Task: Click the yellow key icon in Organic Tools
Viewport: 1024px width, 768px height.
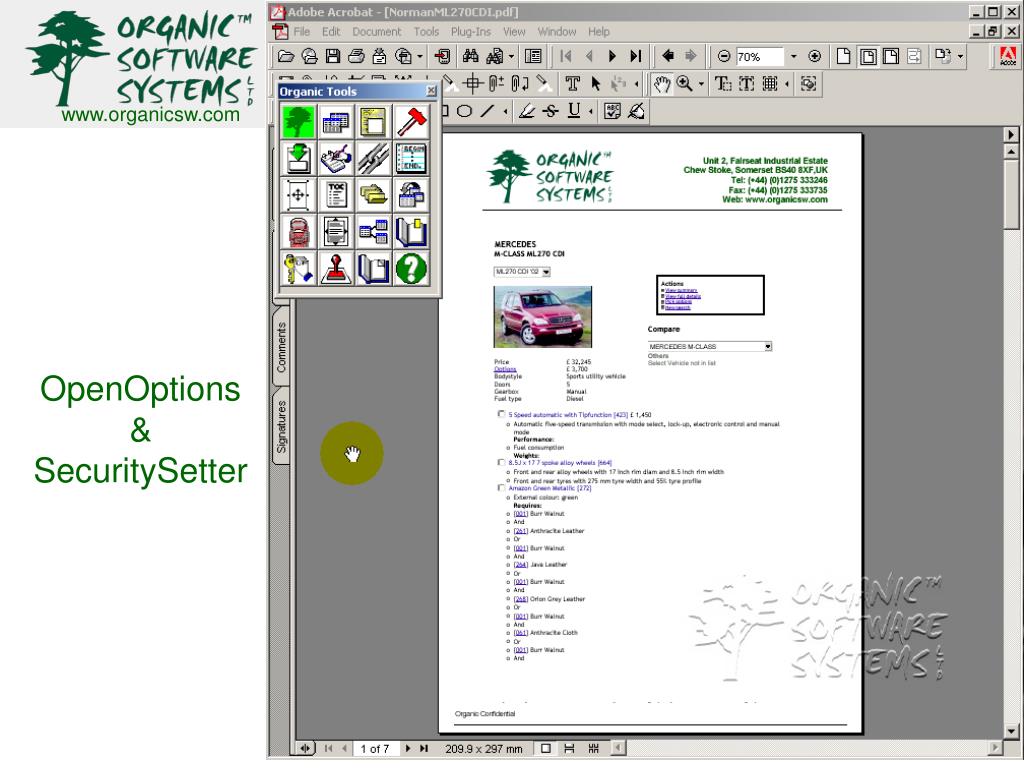Action: click(x=298, y=268)
